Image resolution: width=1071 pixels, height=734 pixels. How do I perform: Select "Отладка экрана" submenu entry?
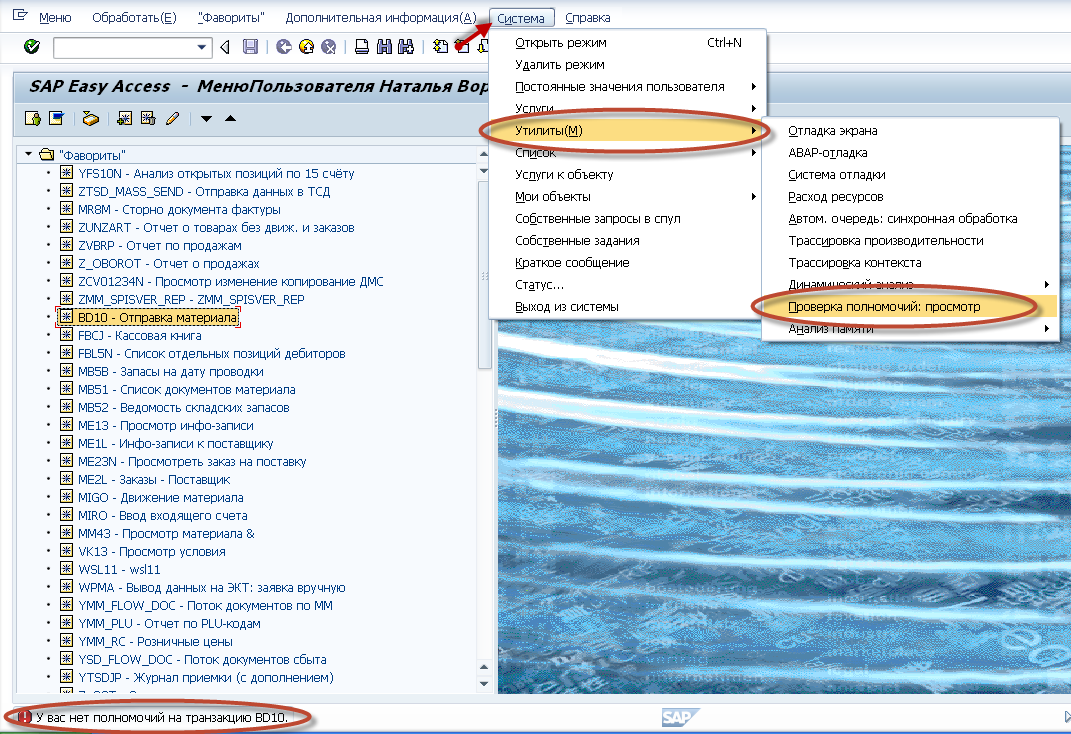[909, 130]
